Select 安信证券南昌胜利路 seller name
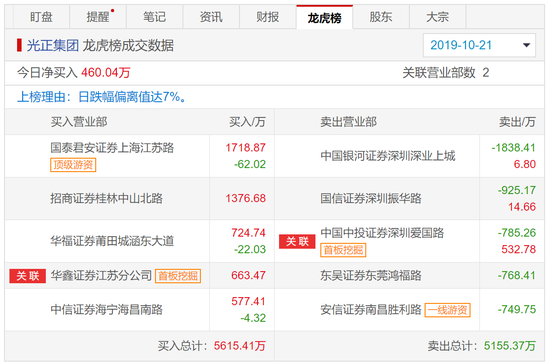Image resolution: width=550 pixels, height=363 pixels. pyautogui.click(x=370, y=310)
